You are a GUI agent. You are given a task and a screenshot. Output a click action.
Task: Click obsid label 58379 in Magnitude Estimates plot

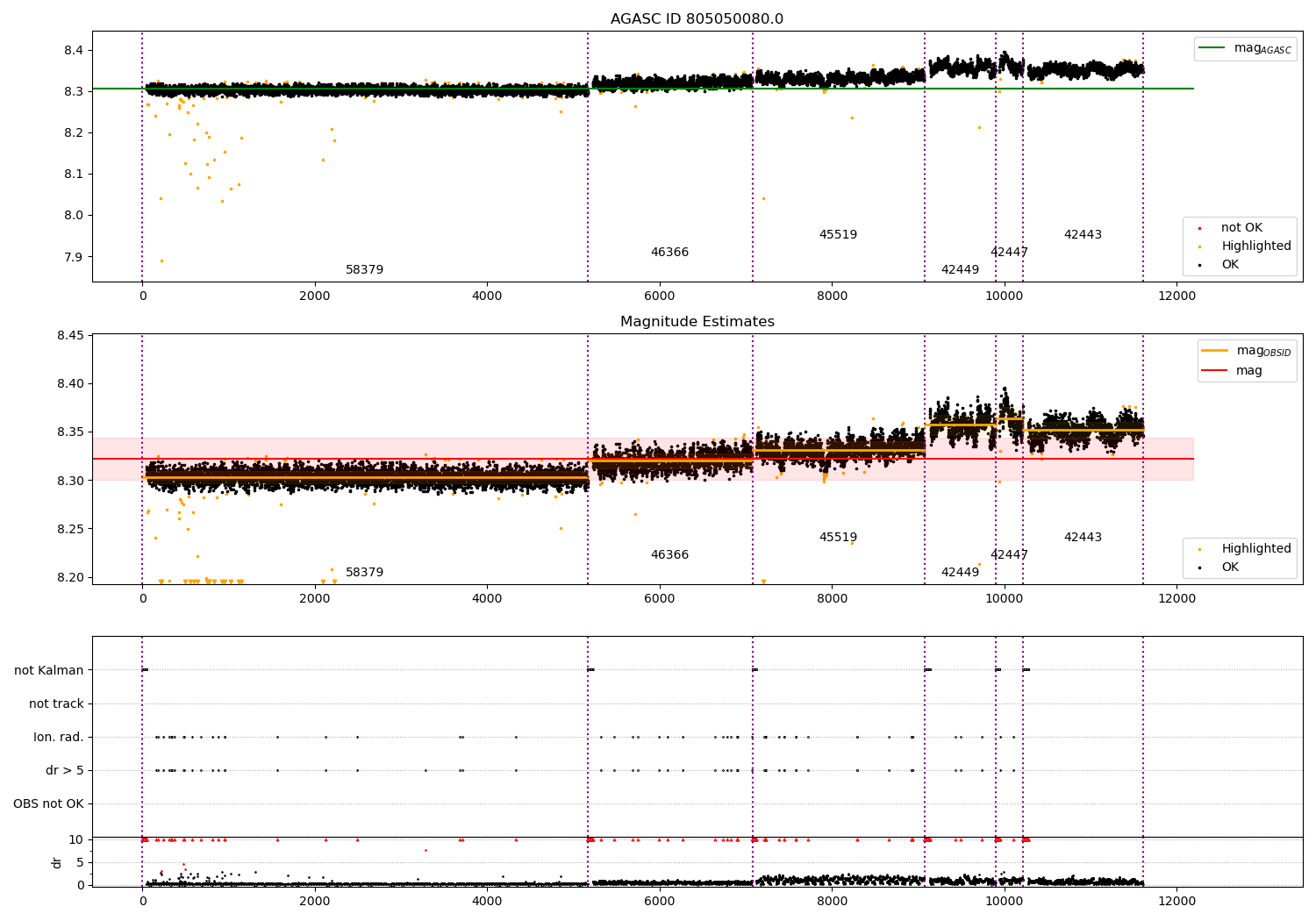point(364,573)
